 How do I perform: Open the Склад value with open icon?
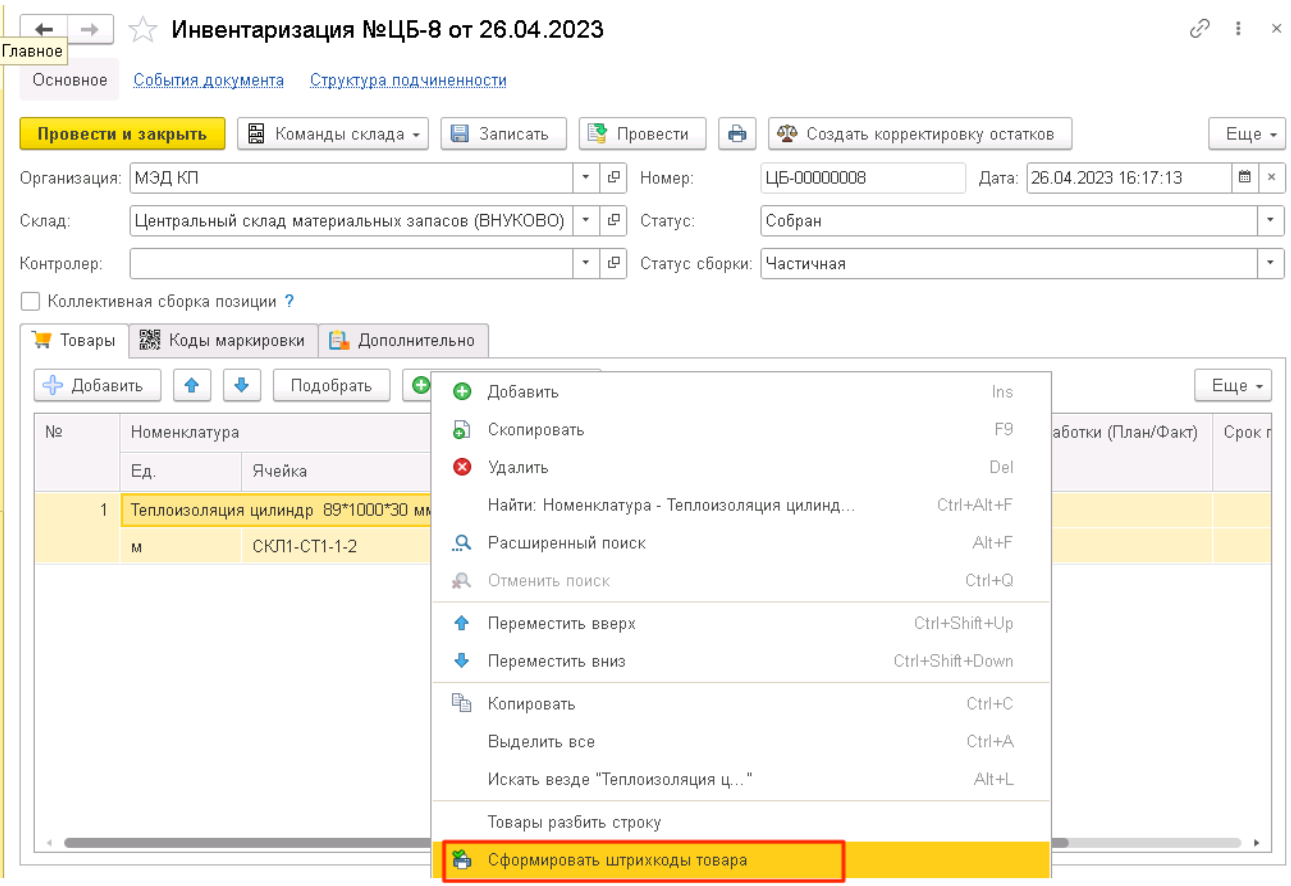pyautogui.click(x=614, y=221)
